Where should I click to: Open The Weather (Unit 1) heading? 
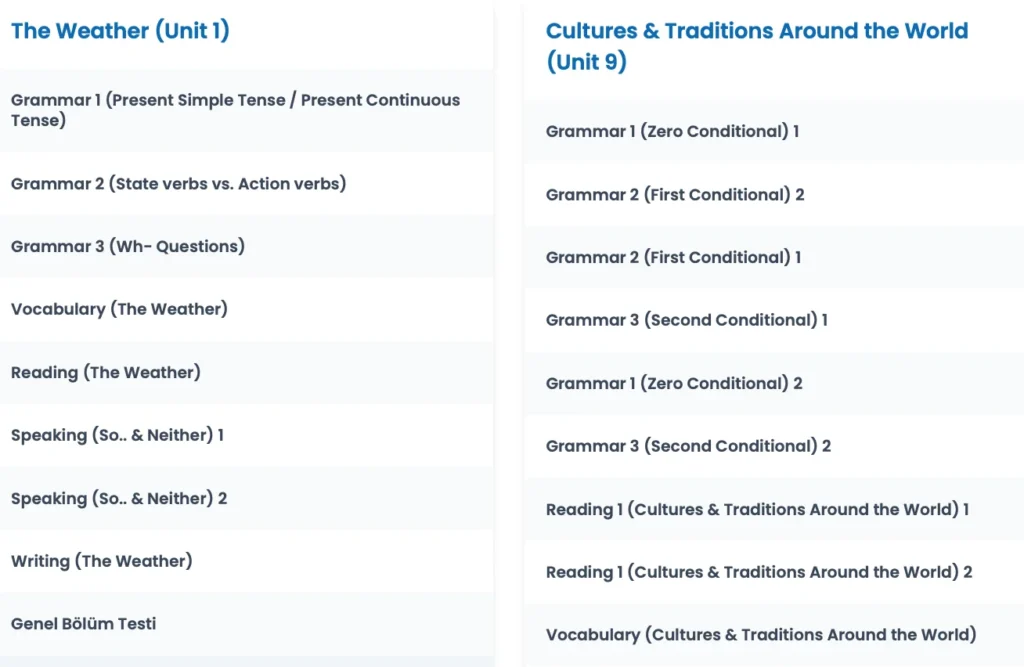120,31
